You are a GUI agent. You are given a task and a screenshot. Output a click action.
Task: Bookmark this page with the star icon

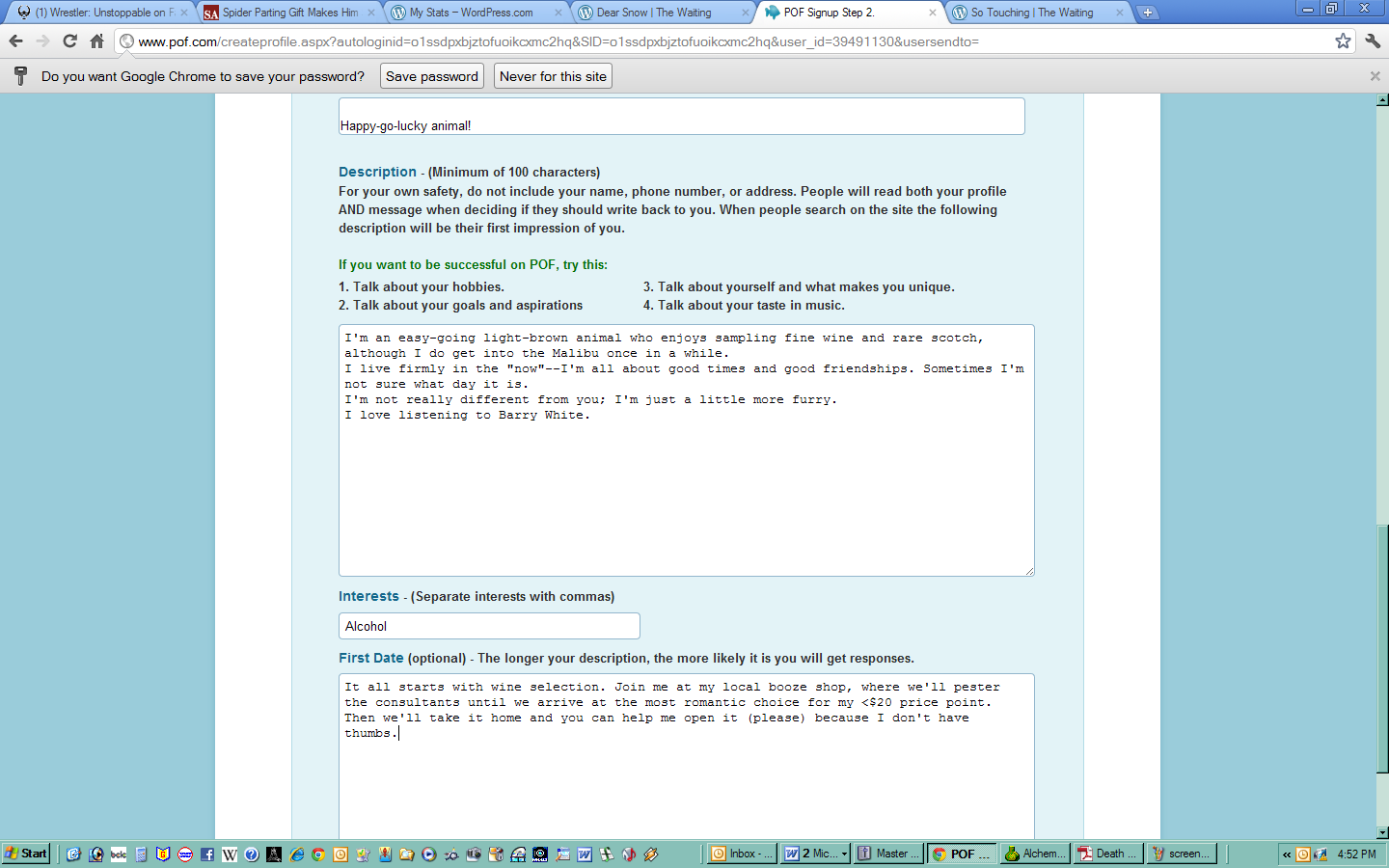[1343, 41]
